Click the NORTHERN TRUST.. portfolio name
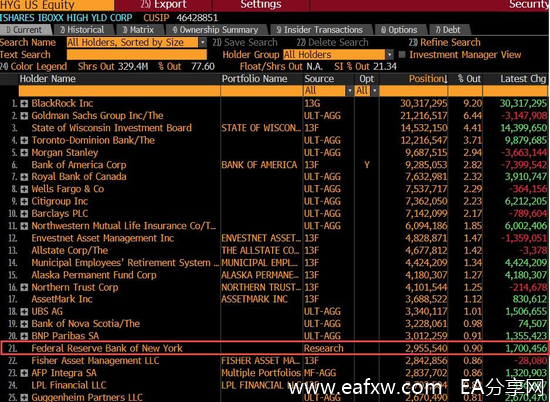This screenshot has height=402, width=550. pos(261,287)
